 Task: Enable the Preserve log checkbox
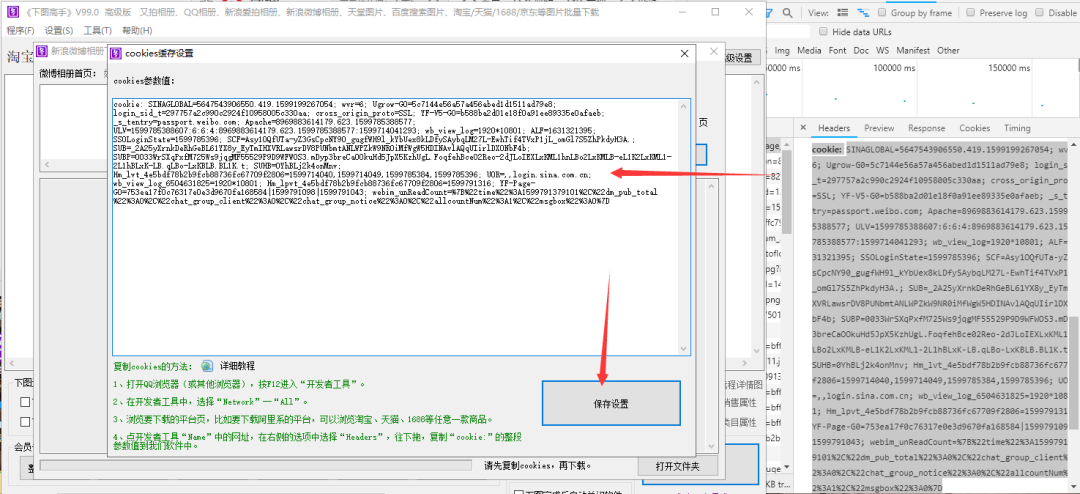click(970, 12)
